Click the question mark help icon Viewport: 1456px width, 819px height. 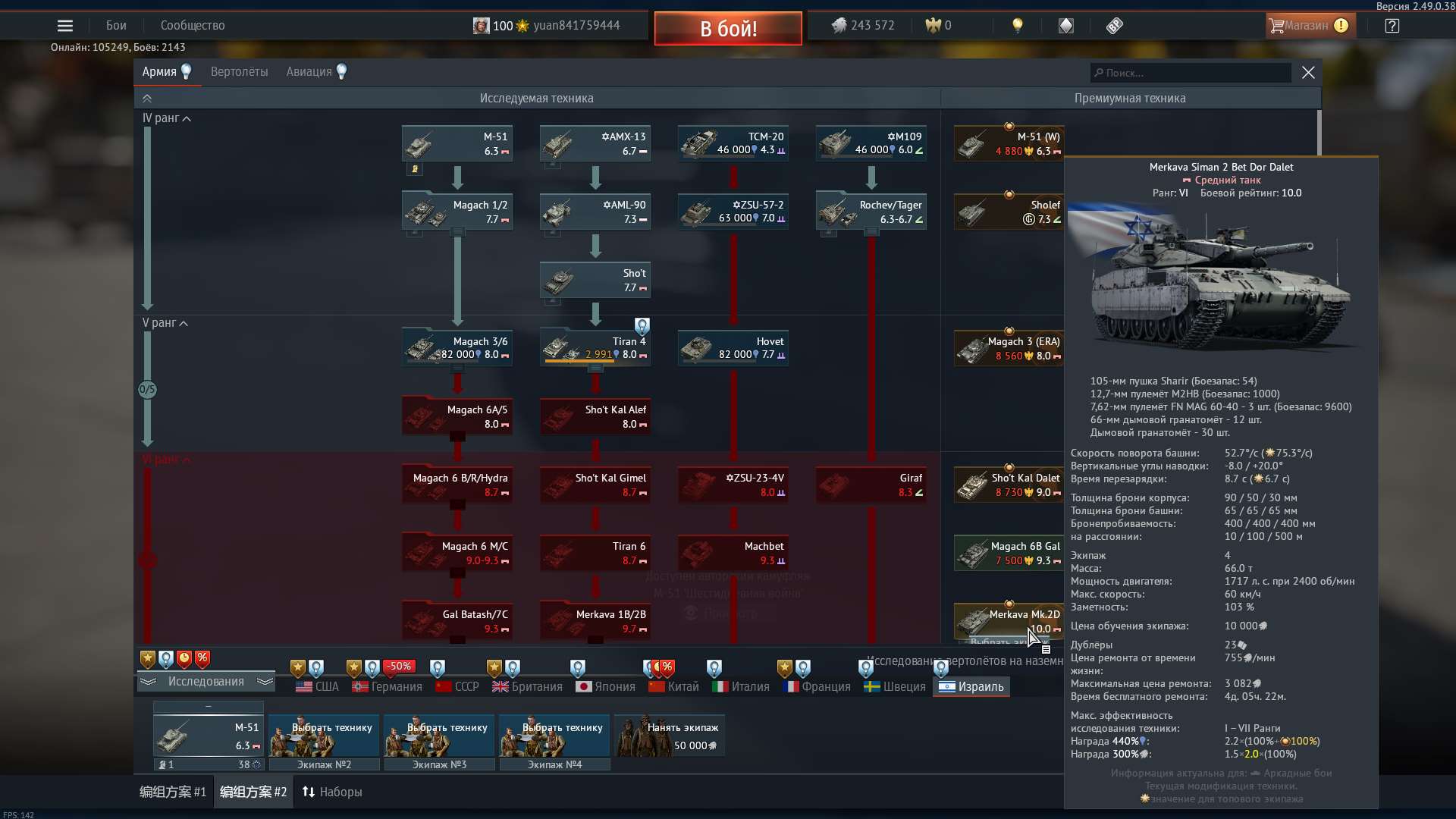pos(1392,26)
